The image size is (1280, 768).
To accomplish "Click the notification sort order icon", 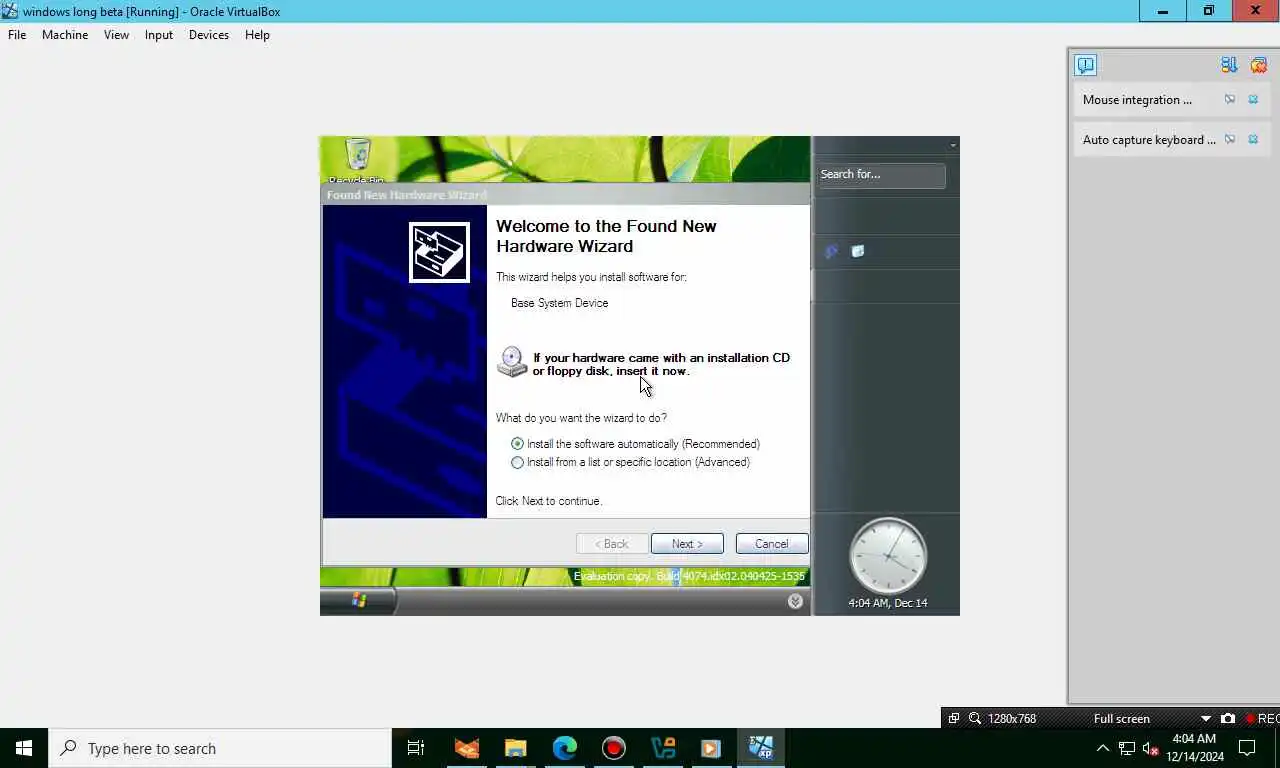I will (1229, 65).
